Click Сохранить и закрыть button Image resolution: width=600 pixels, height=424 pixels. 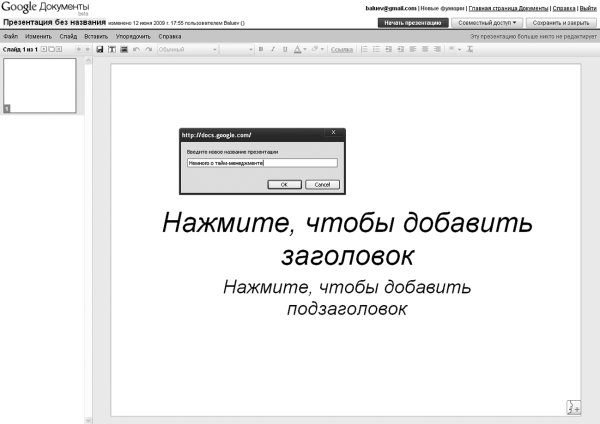(561, 23)
